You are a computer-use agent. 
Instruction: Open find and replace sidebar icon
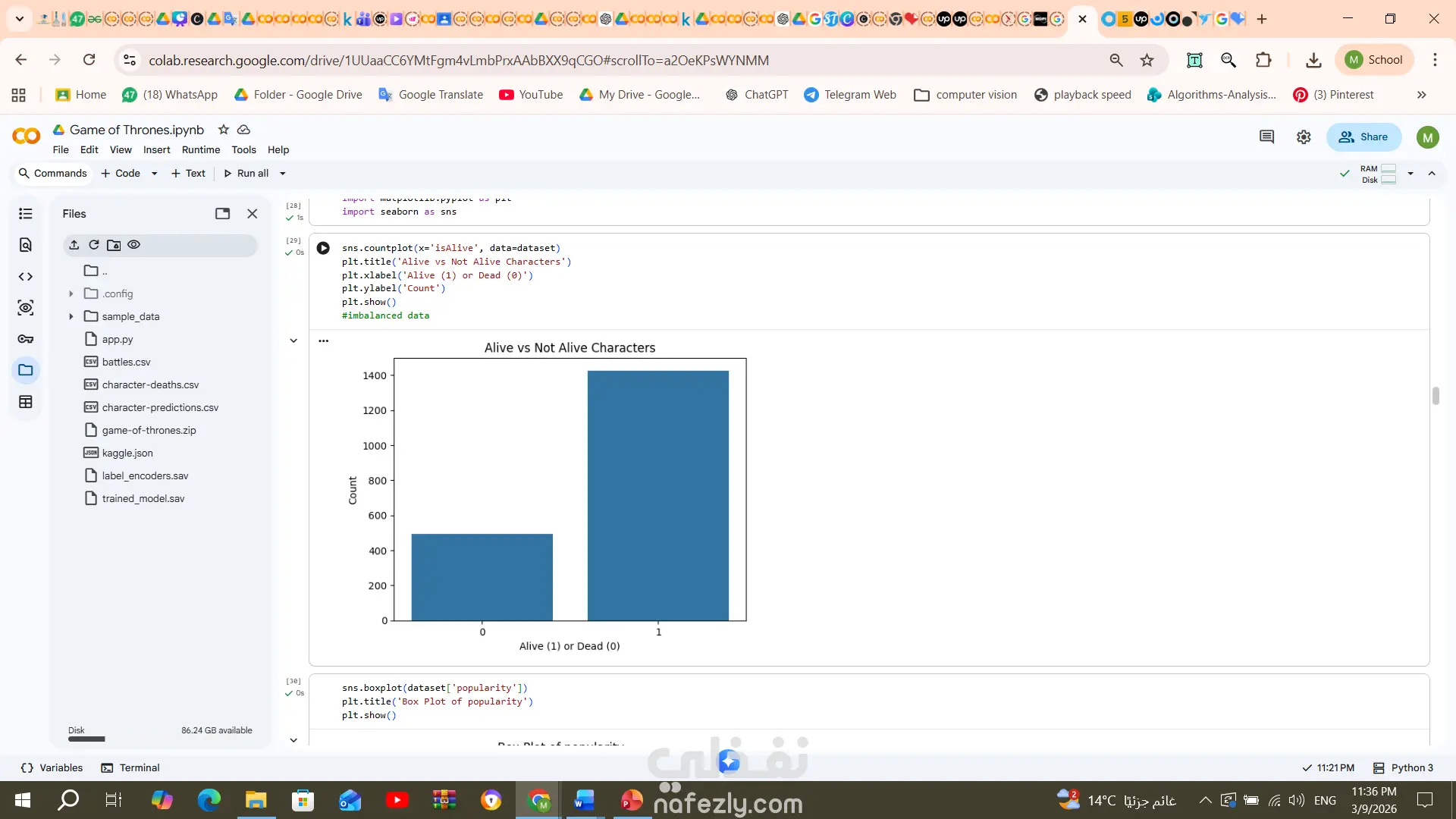pyautogui.click(x=25, y=245)
